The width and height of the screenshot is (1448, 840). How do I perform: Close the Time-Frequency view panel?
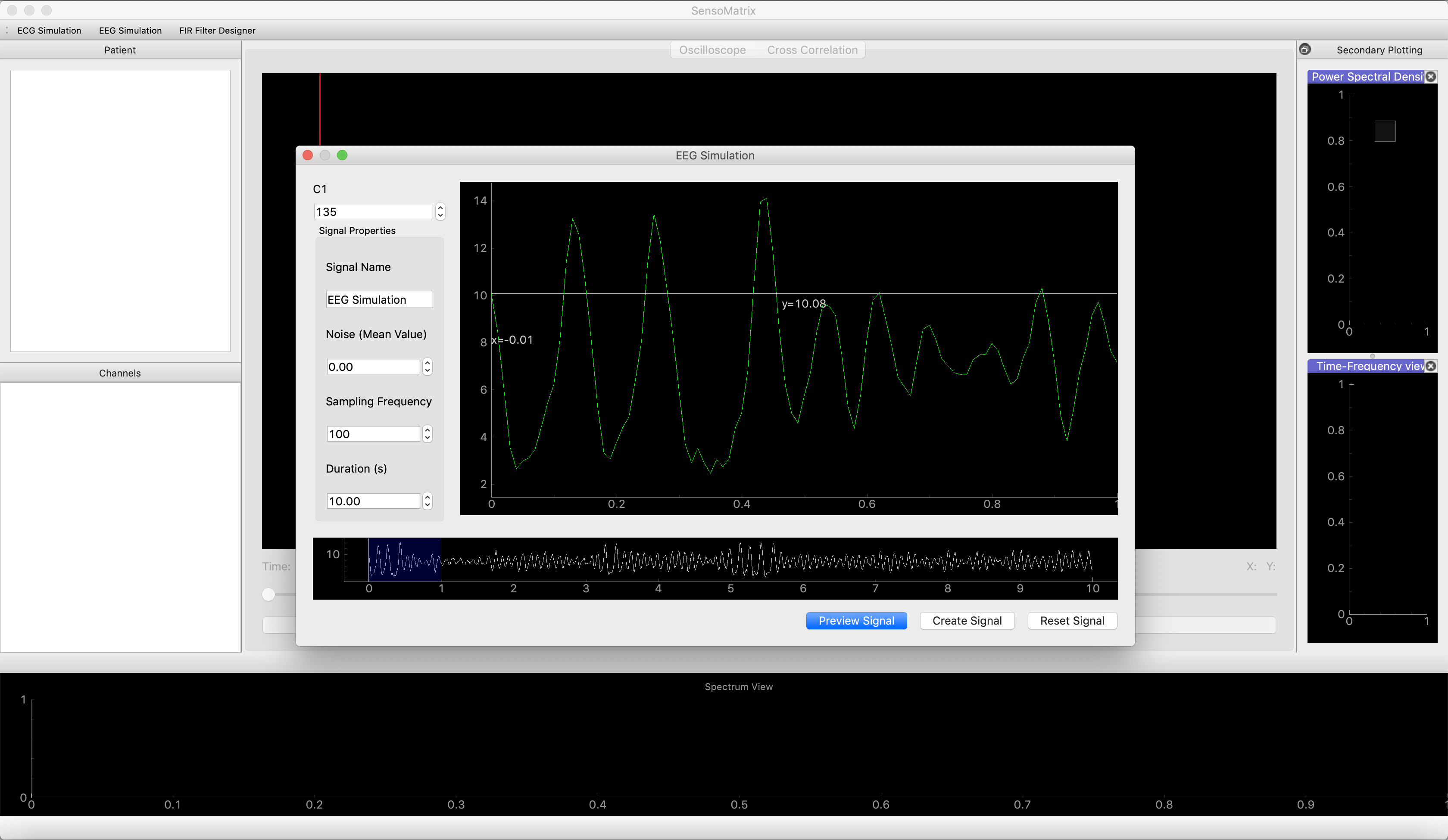[x=1431, y=366]
